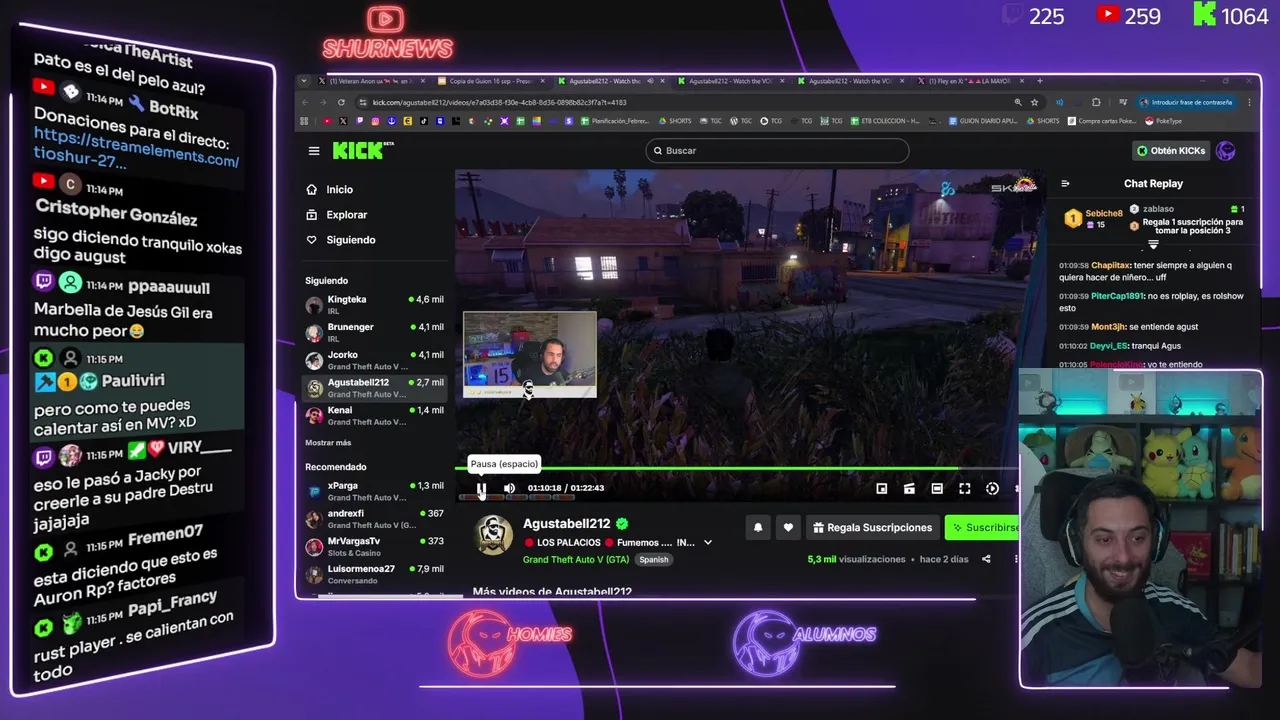Switch to Veteran Anon X browser tab
The width and height of the screenshot is (1280, 720).
point(370,81)
